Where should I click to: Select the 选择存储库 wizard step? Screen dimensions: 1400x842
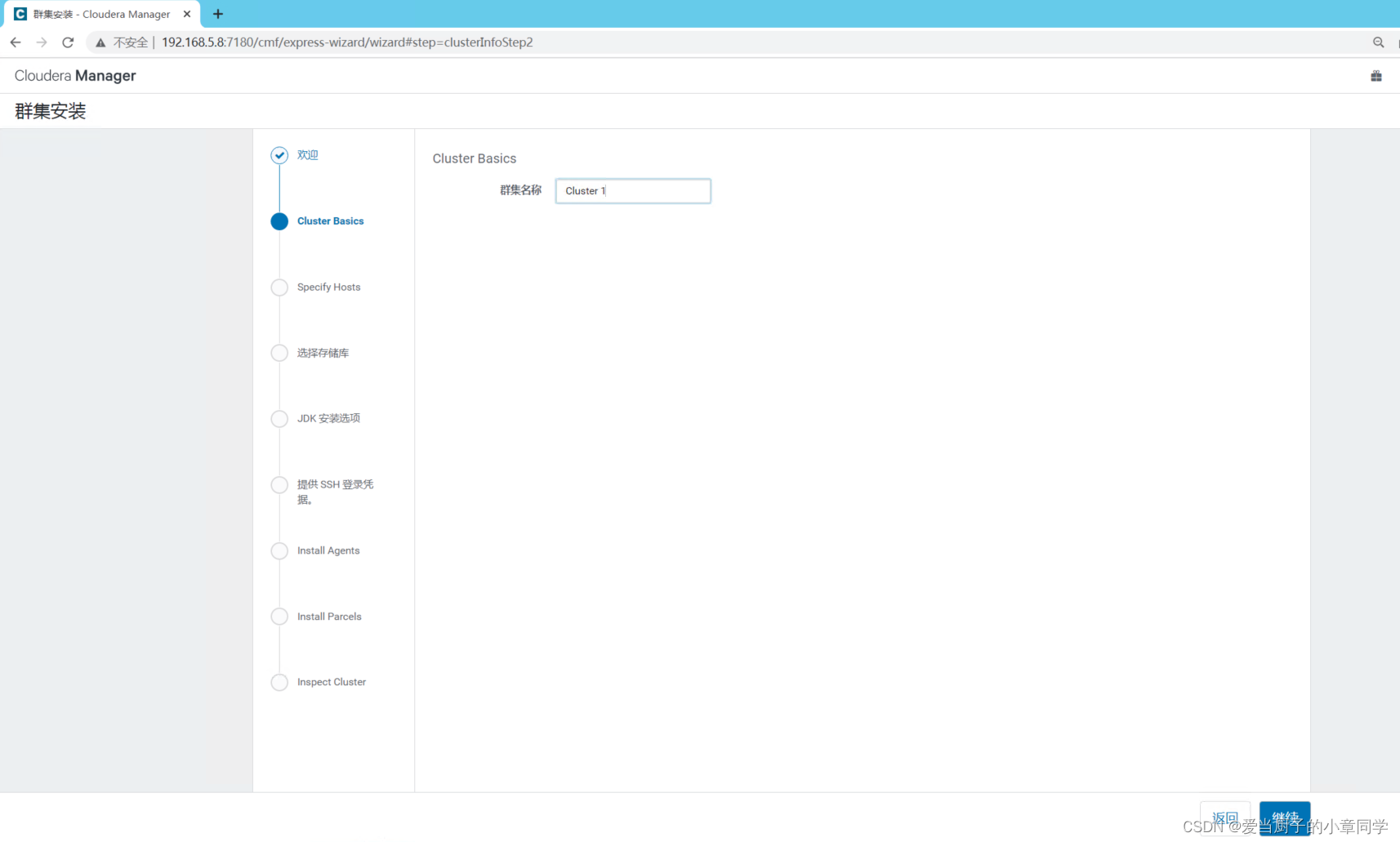323,353
